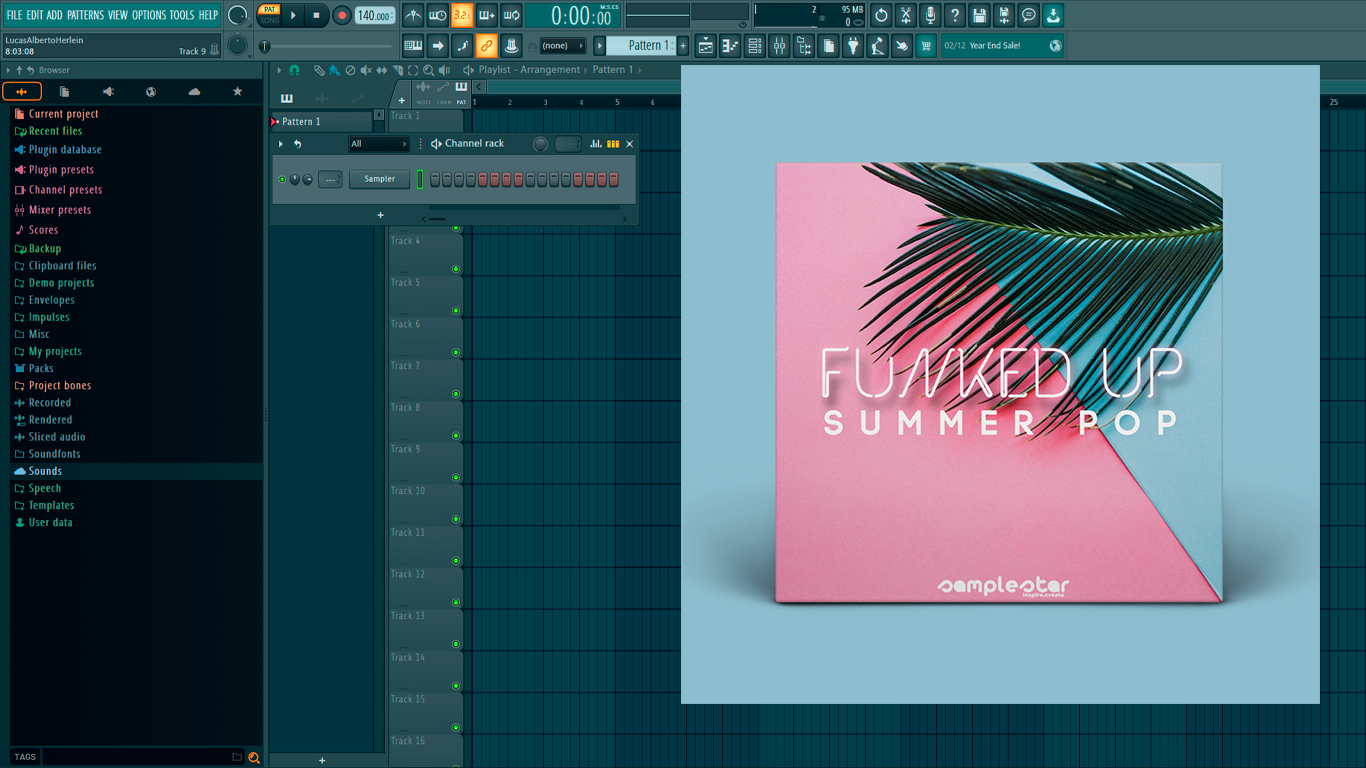Stop playback

[x=316, y=15]
